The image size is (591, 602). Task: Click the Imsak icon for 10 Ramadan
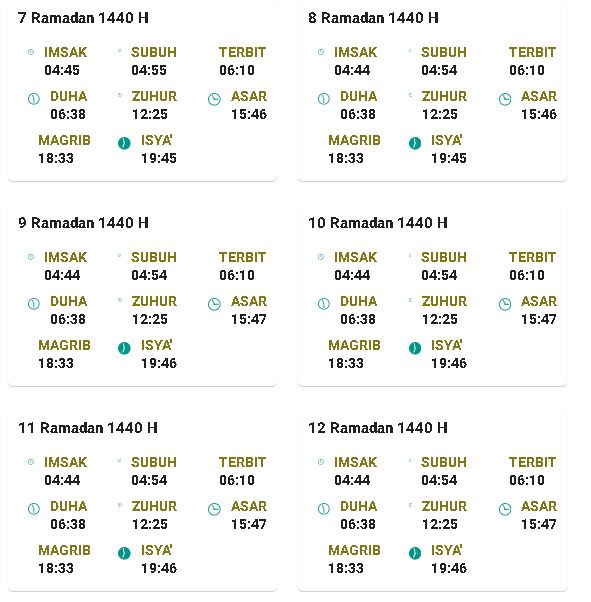pos(321,257)
